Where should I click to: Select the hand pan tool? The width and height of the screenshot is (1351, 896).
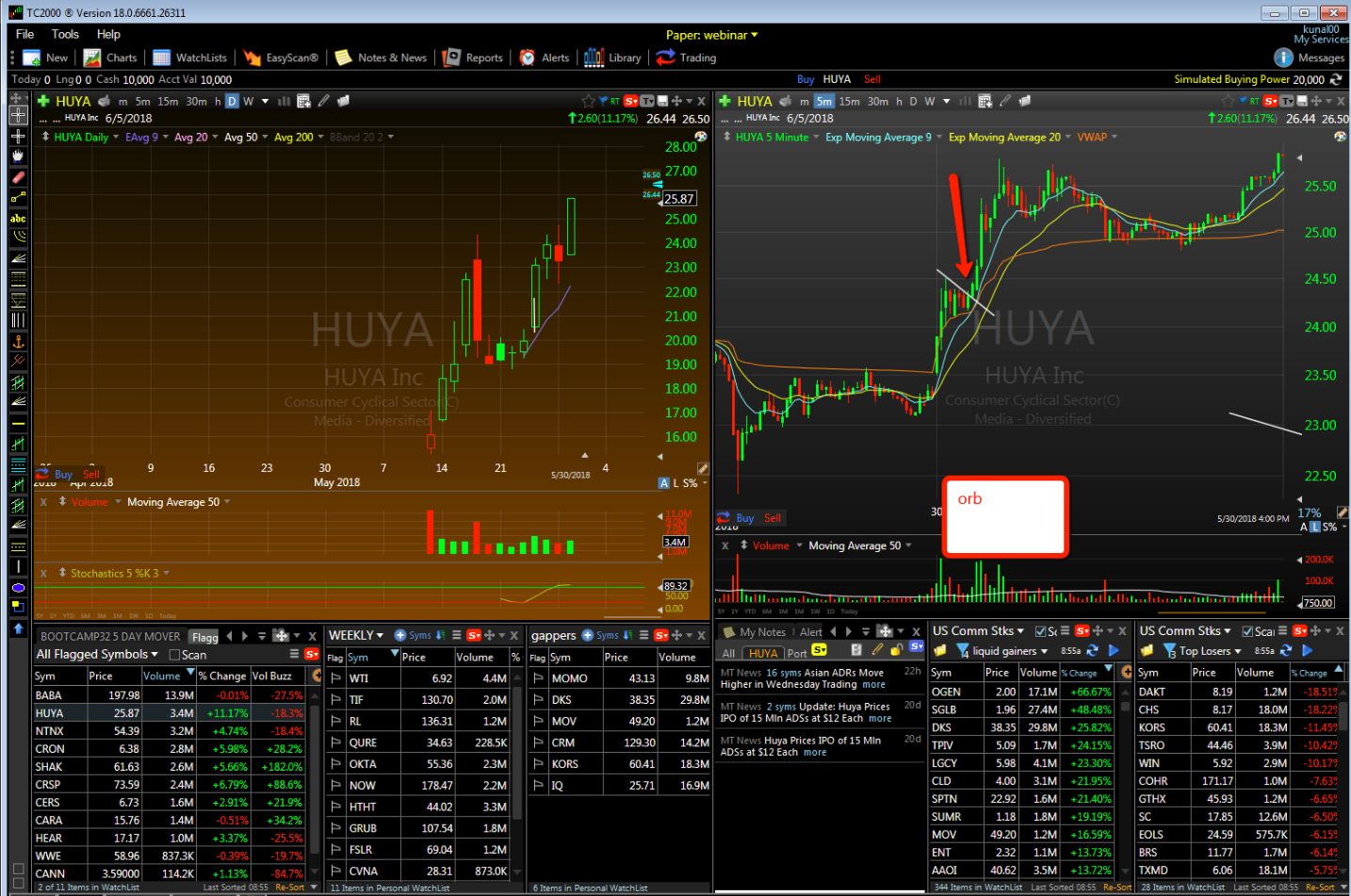[18, 155]
